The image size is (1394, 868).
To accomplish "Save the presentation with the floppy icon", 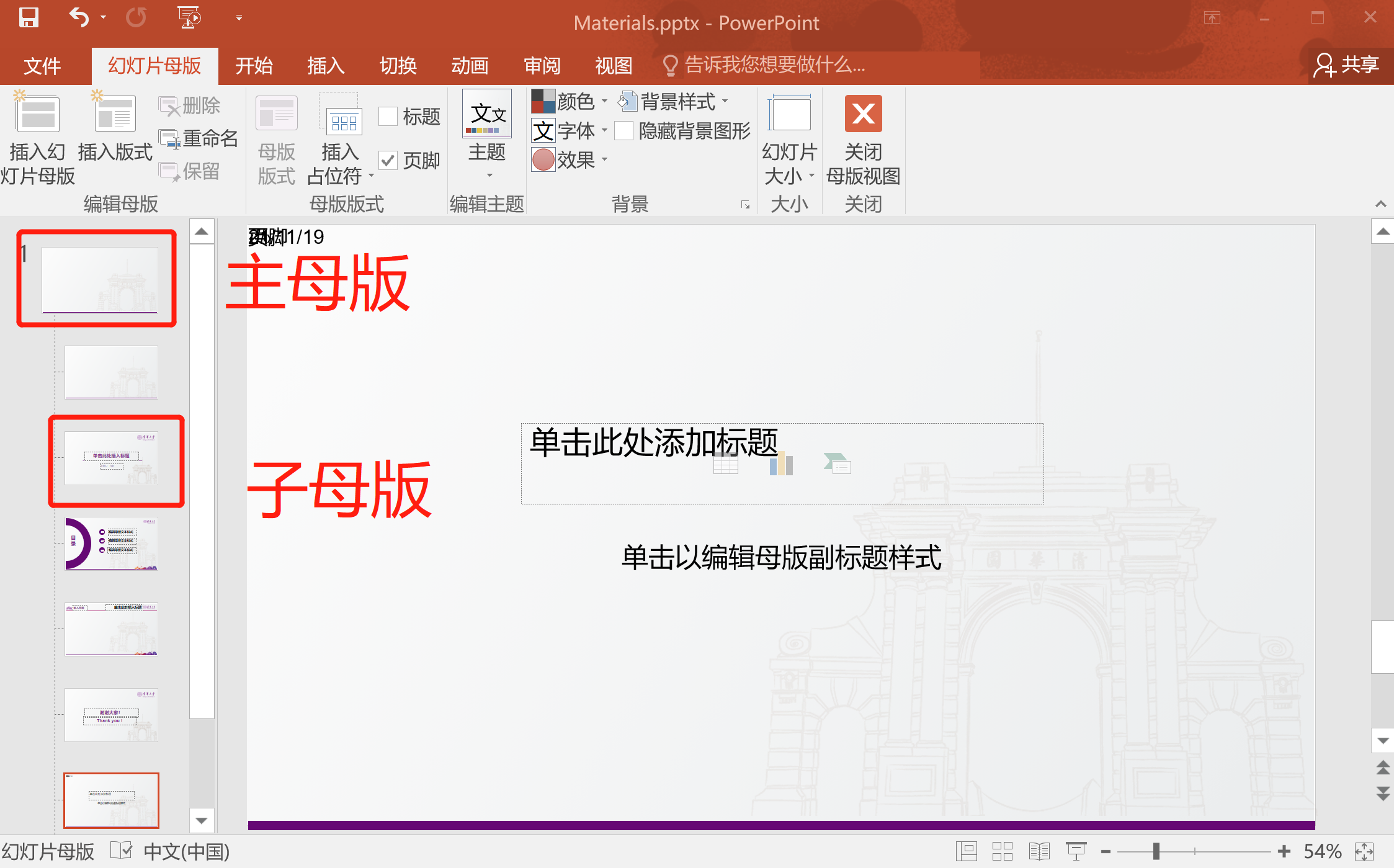I will [29, 17].
